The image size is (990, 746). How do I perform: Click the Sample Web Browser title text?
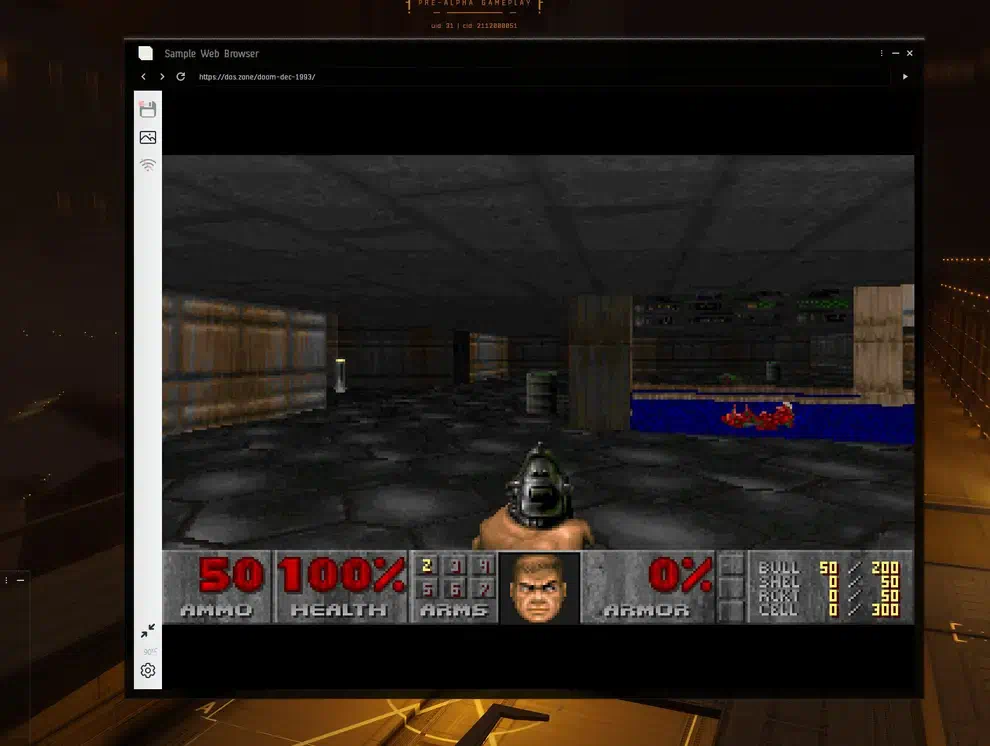pos(212,54)
